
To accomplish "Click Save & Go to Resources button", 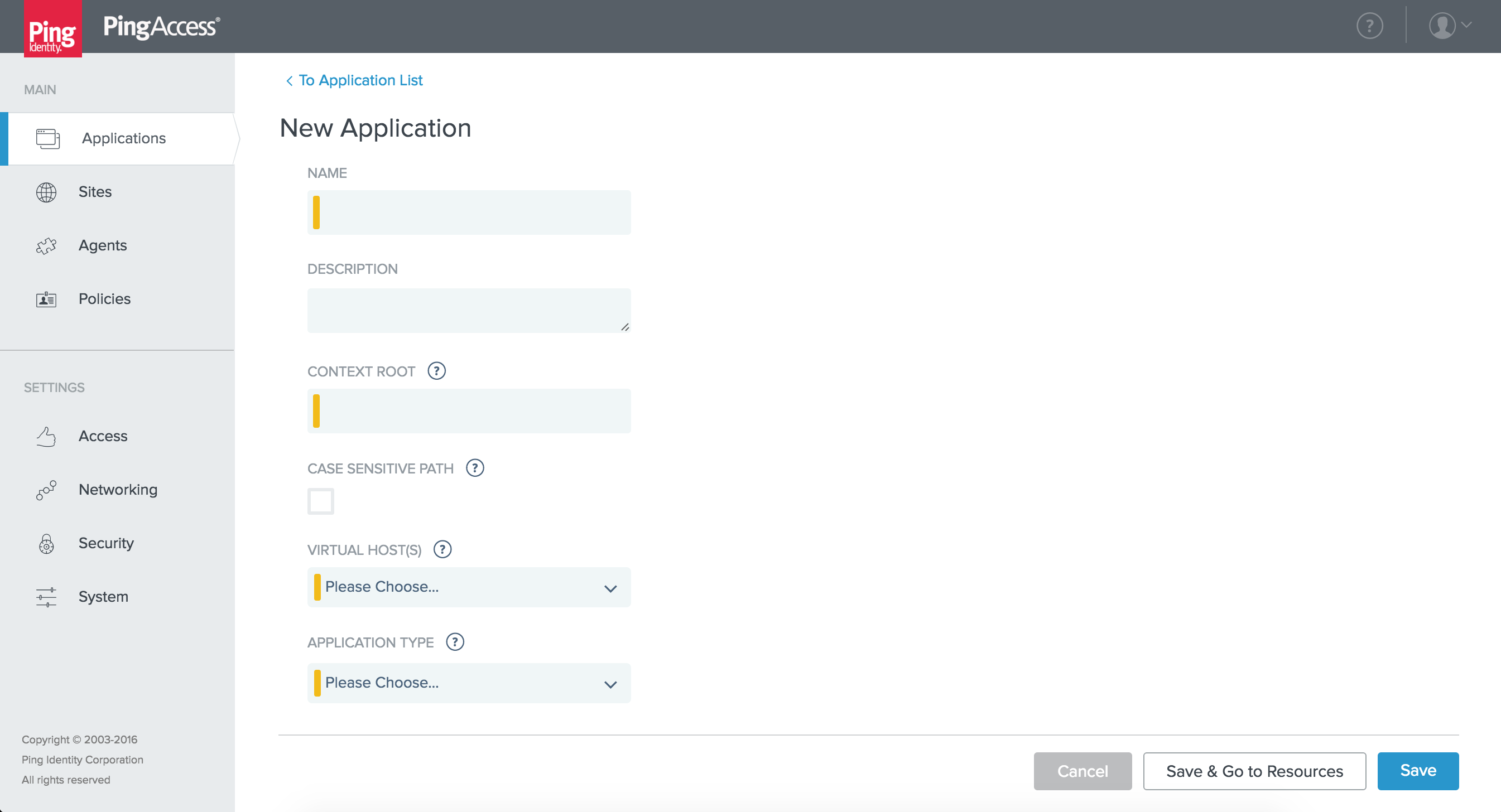I will [x=1254, y=771].
